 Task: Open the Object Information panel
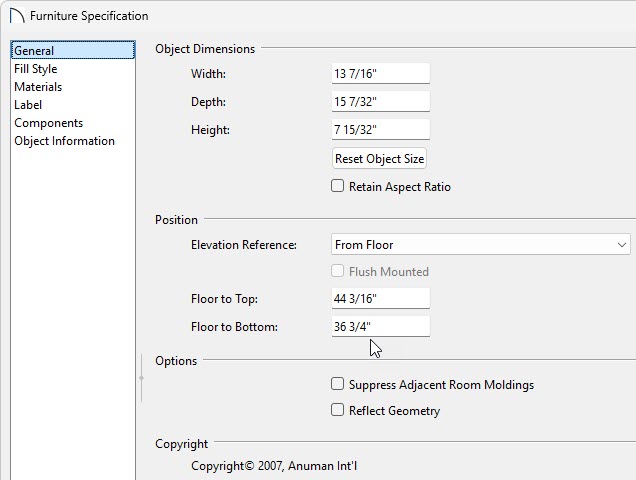tap(64, 141)
